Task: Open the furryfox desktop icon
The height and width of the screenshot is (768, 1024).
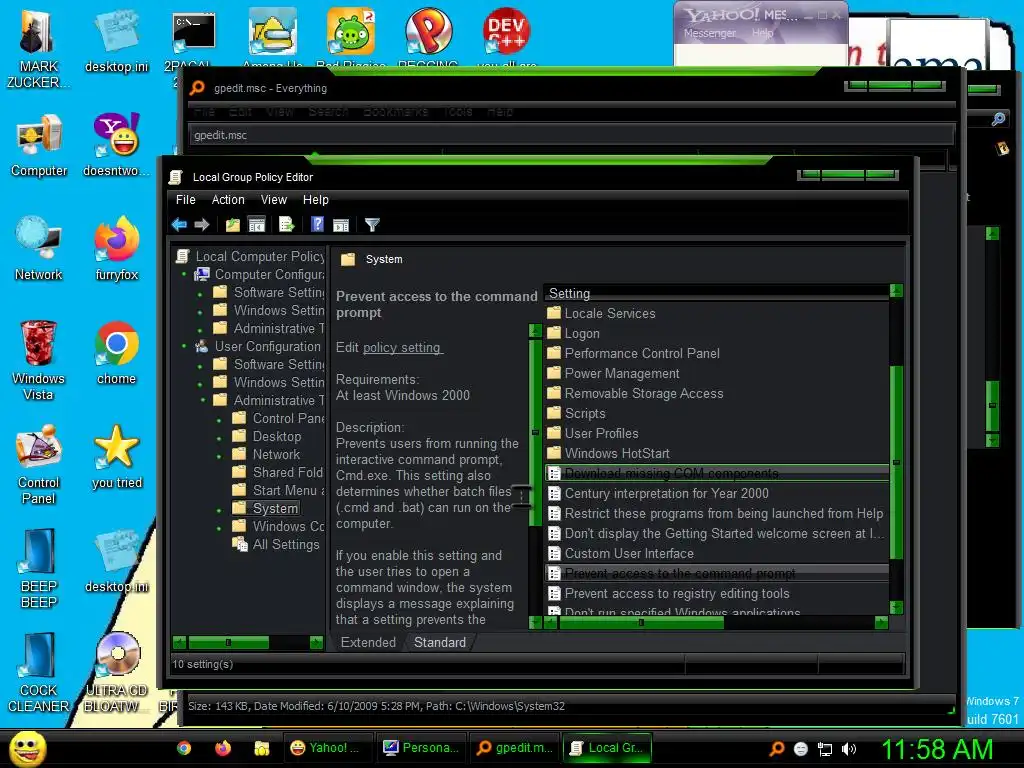Action: (117, 250)
